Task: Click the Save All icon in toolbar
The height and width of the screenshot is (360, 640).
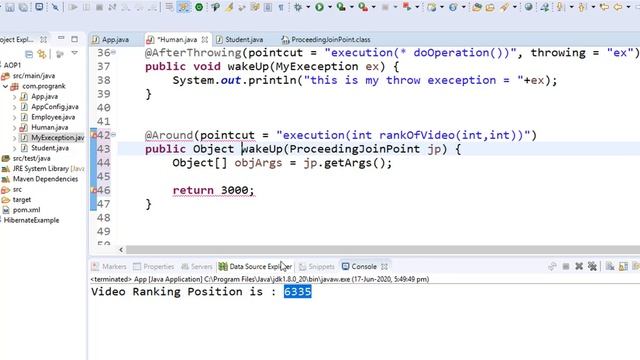Action: click(23, 7)
